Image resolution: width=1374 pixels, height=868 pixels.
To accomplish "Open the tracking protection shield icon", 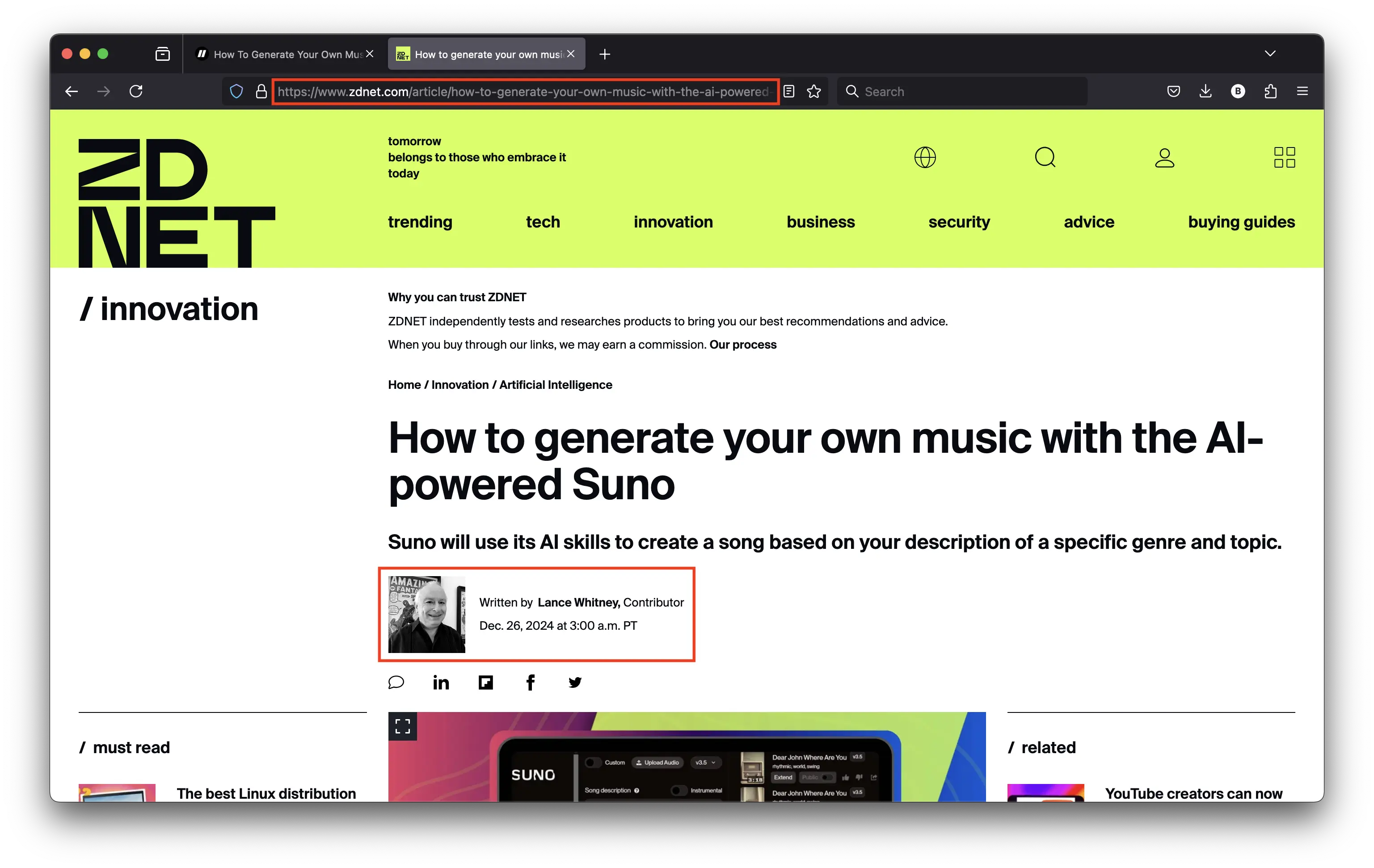I will tap(236, 91).
